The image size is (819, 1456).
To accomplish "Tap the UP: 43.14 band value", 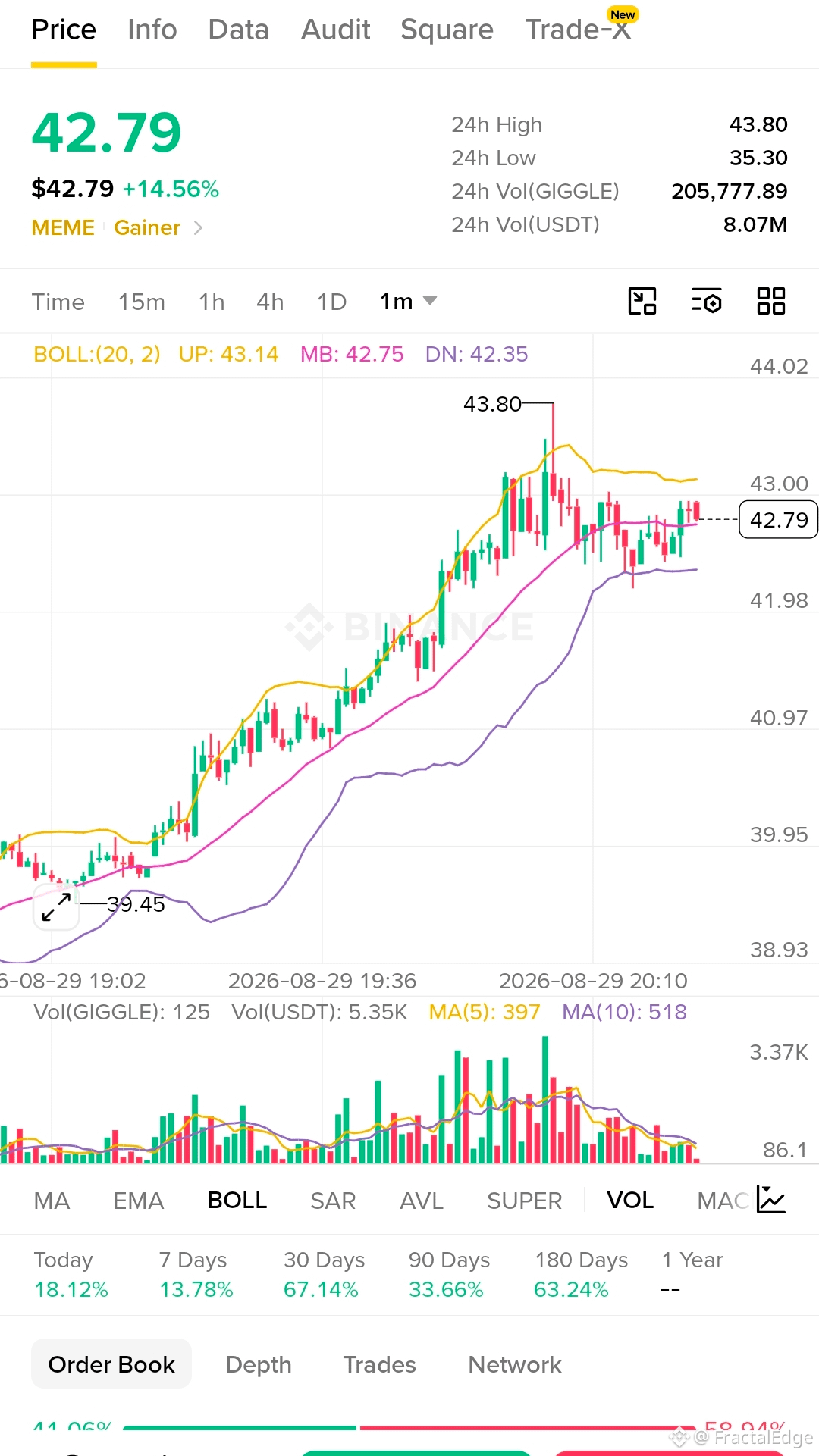I will click(228, 354).
